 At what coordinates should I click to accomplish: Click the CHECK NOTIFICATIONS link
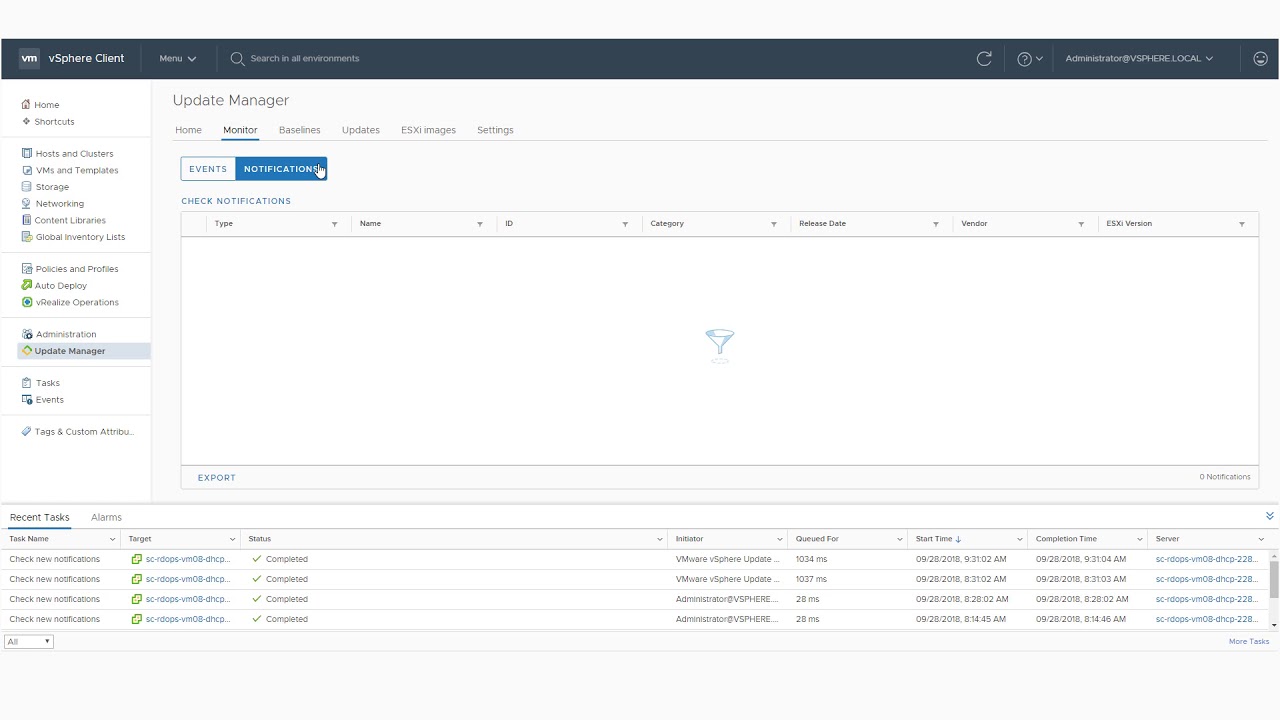(236, 201)
